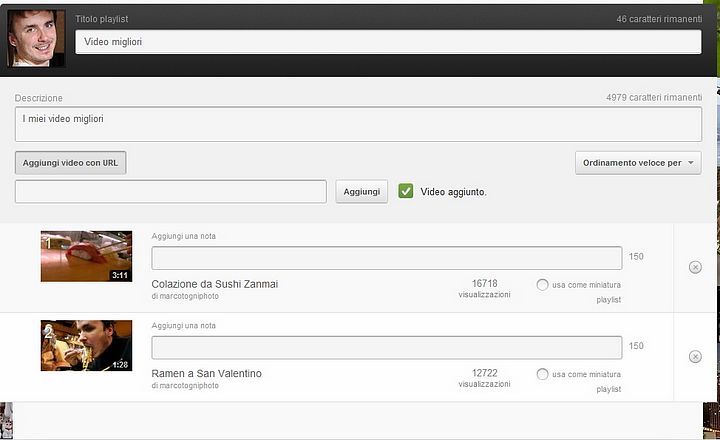720x440 pixels.
Task: Click the user profile avatar
Action: [36, 39]
